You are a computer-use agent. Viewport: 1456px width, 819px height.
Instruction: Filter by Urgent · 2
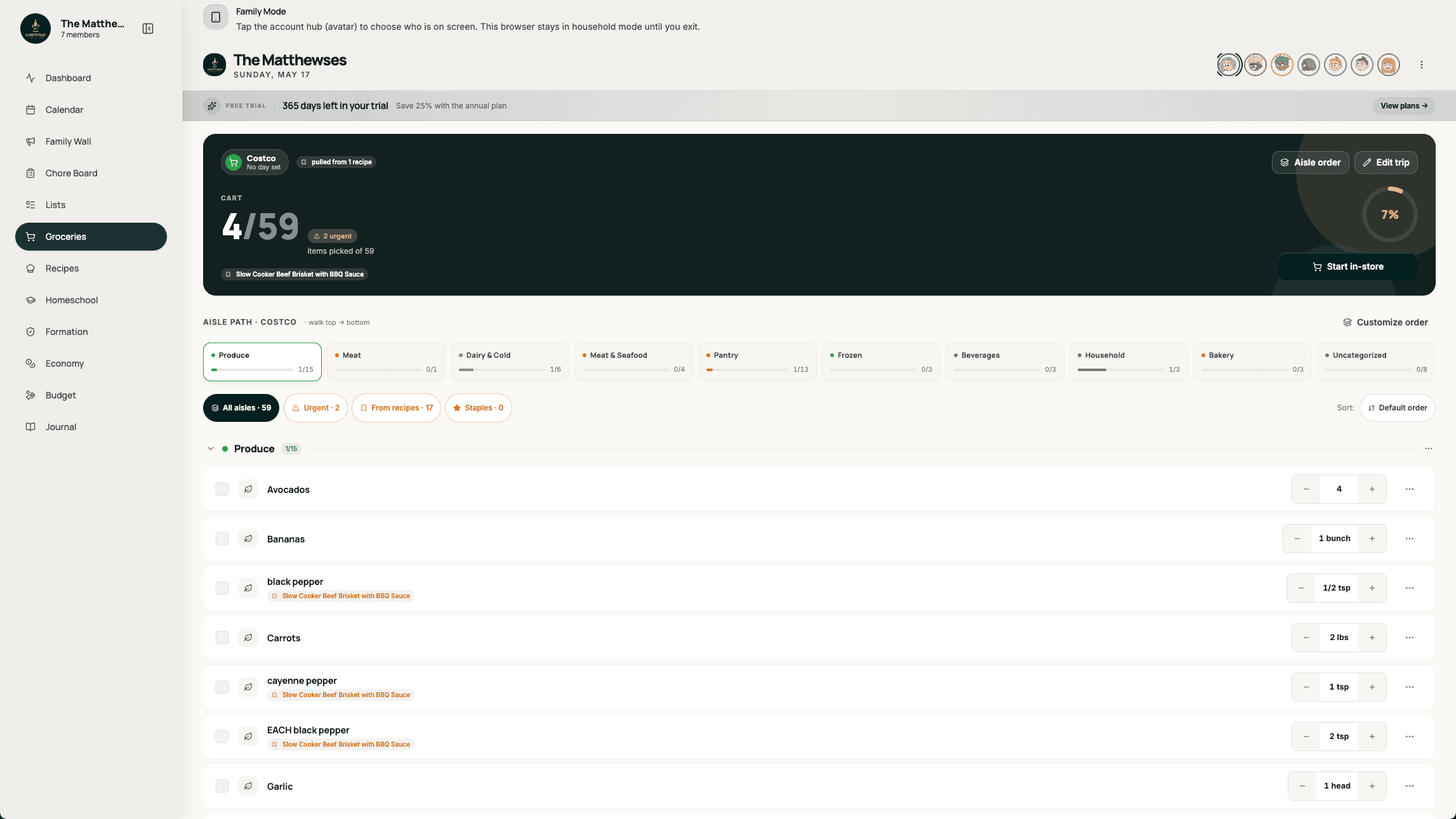[x=315, y=408]
